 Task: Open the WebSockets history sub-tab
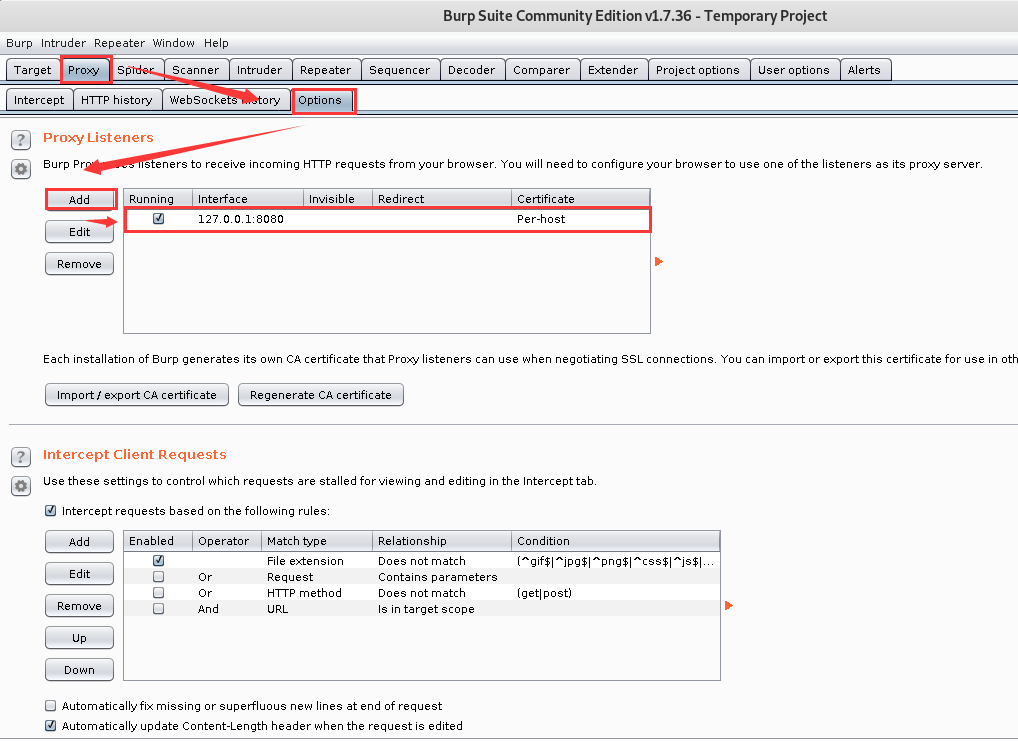pyautogui.click(x=225, y=100)
